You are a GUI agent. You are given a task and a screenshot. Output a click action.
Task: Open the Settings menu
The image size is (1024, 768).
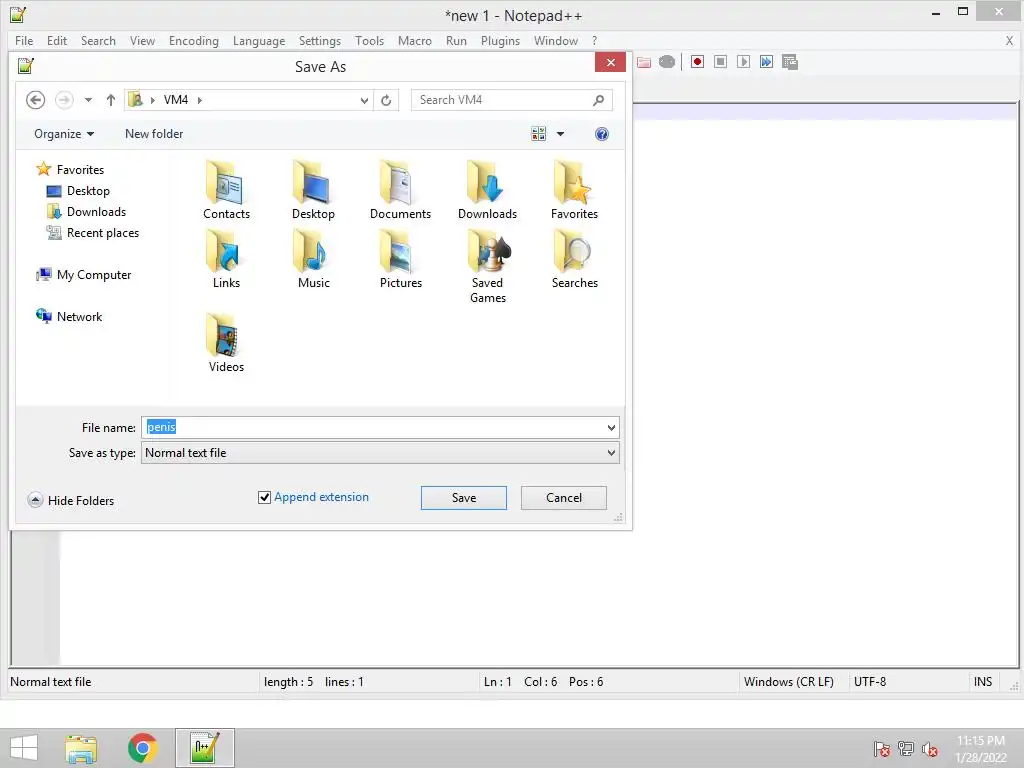(x=319, y=40)
